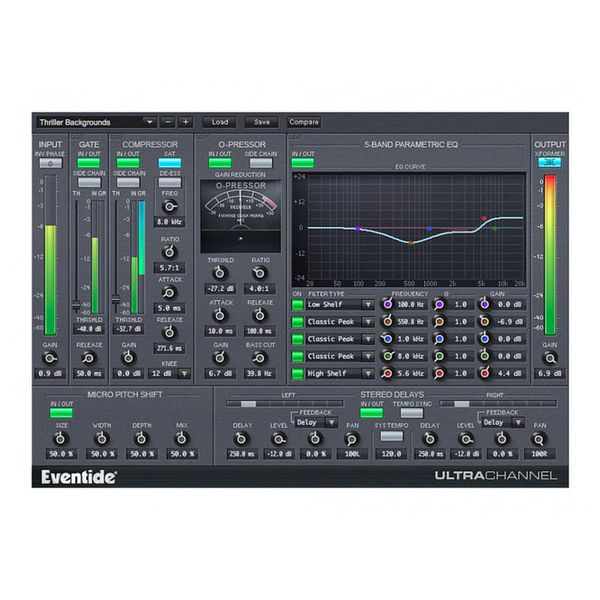Toggle the Compressor Sat switch
This screenshot has width=600, height=600.
[170, 163]
